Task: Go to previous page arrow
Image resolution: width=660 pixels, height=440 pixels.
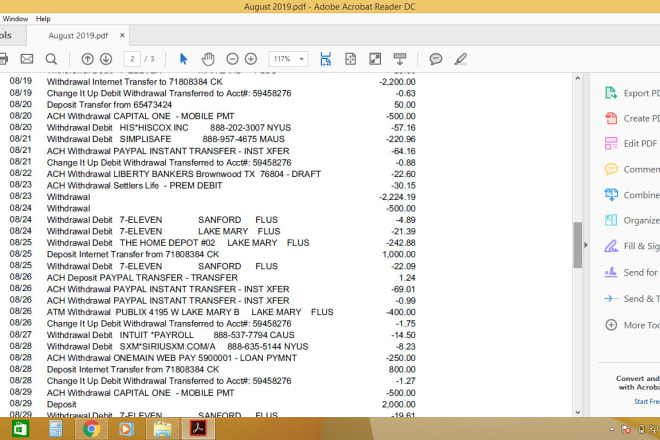Action: coord(88,59)
